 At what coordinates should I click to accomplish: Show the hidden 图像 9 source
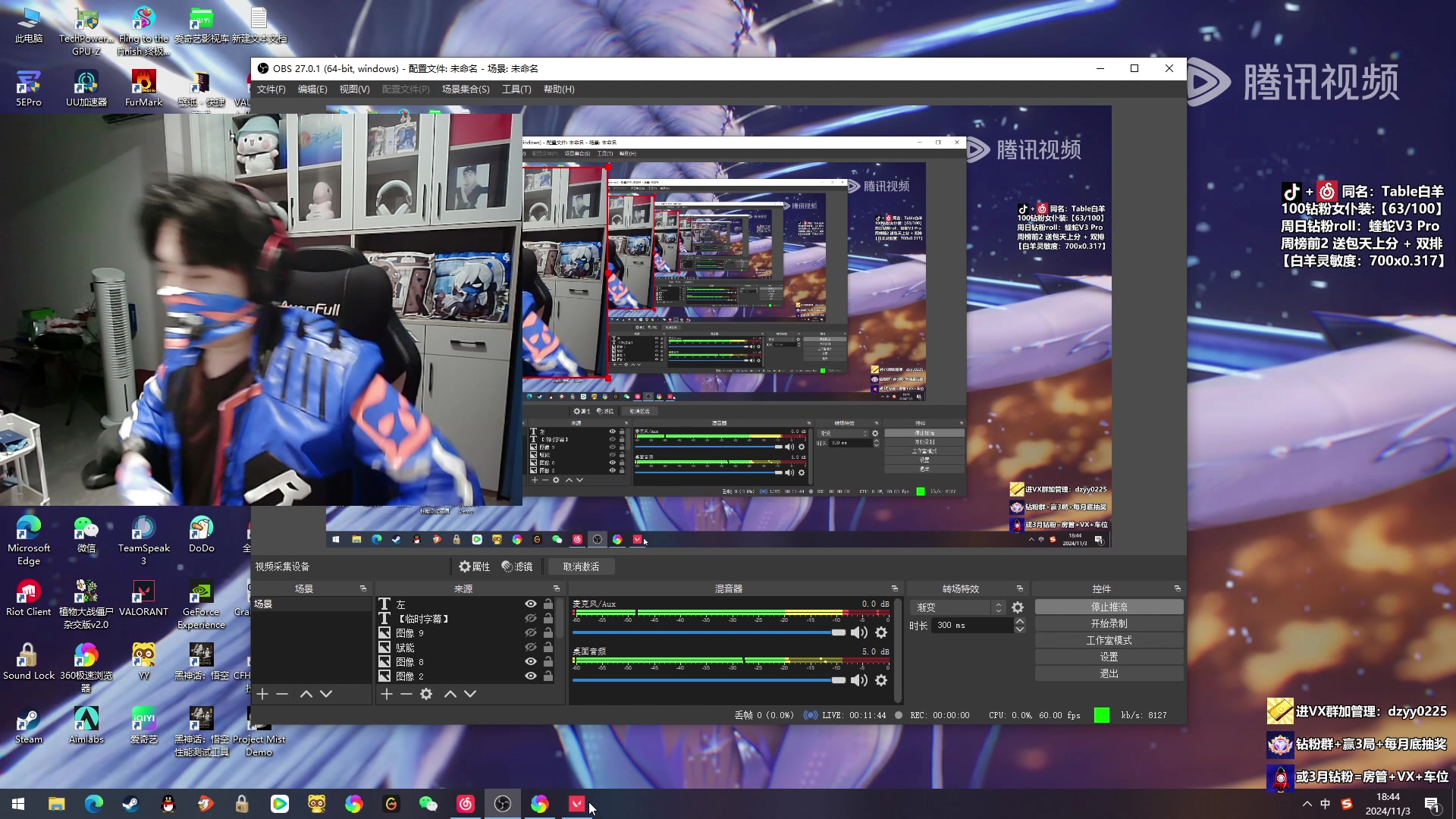531,633
